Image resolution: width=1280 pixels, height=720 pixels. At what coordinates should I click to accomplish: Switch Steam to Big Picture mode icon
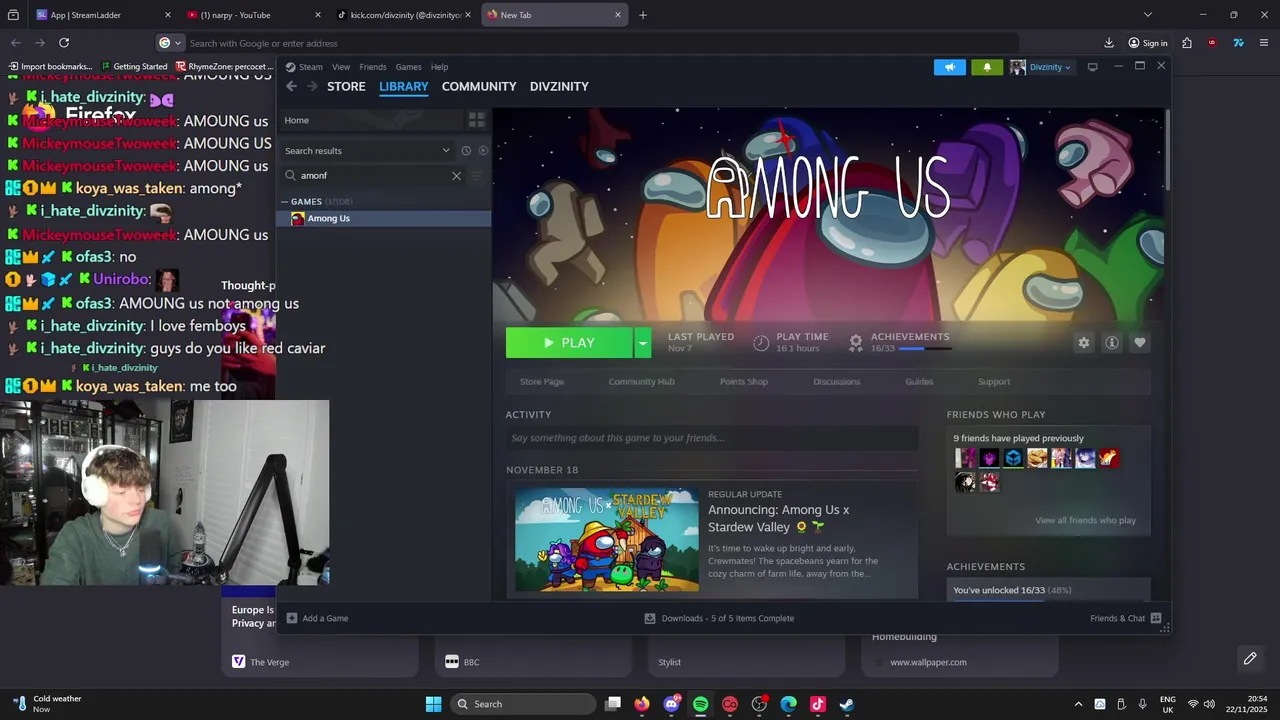click(1092, 67)
